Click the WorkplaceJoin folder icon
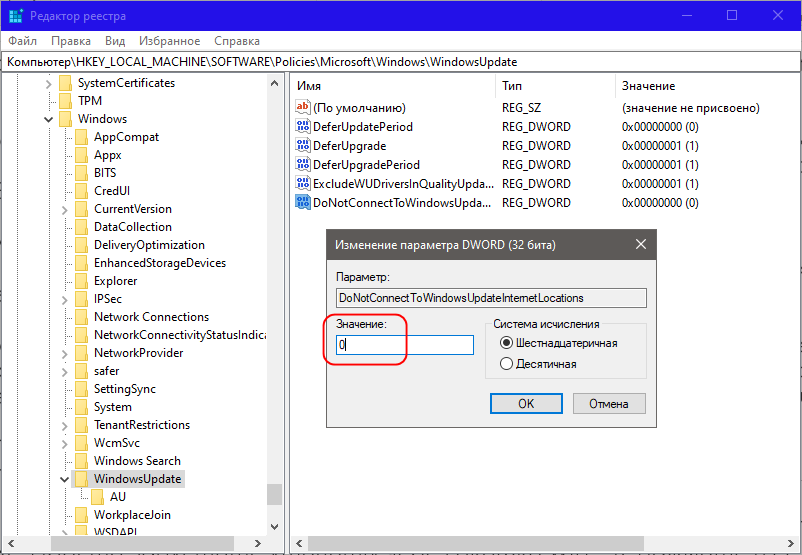This screenshot has height=555, width=802. click(x=81, y=515)
